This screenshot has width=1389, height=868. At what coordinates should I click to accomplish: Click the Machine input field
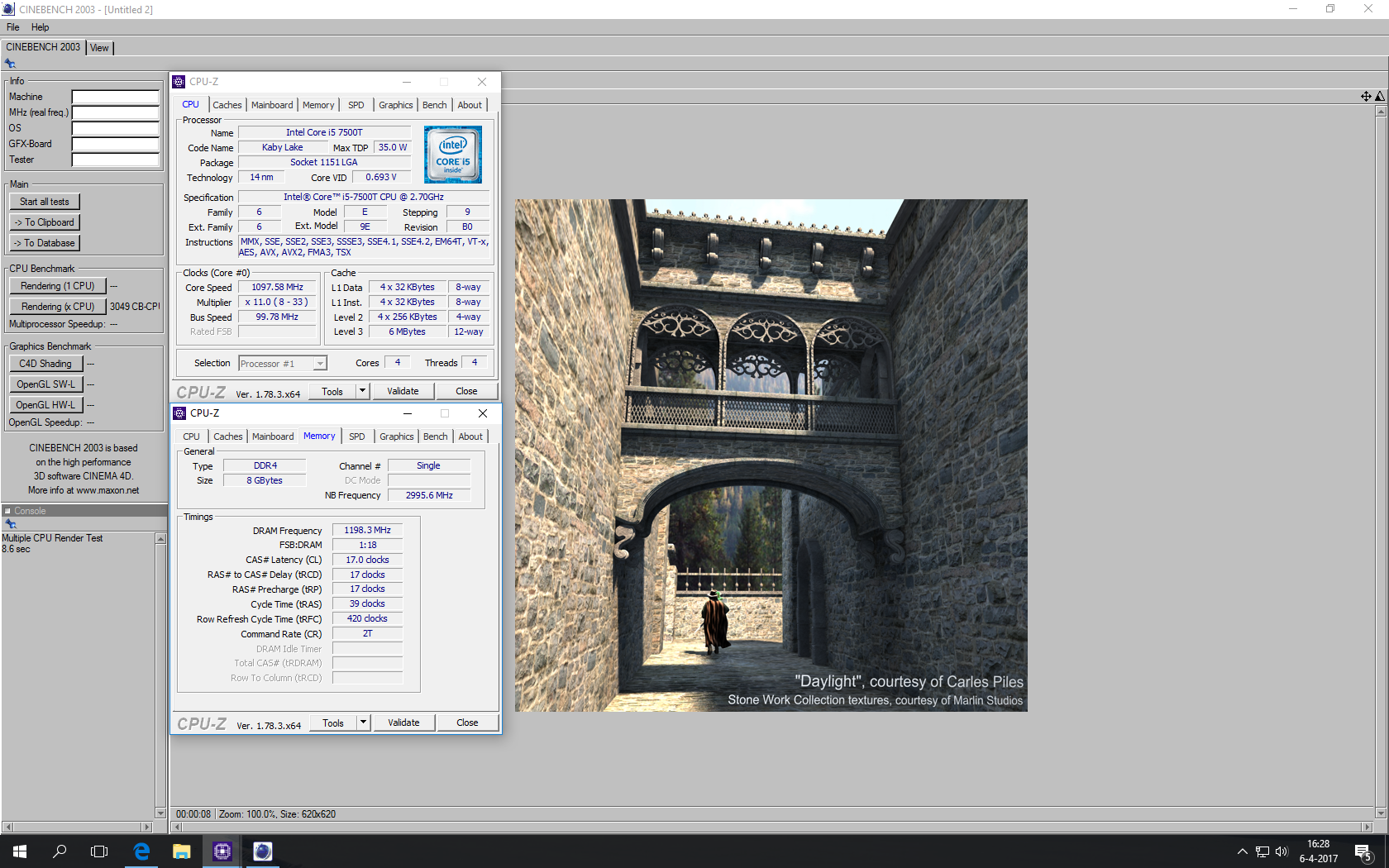click(x=115, y=97)
